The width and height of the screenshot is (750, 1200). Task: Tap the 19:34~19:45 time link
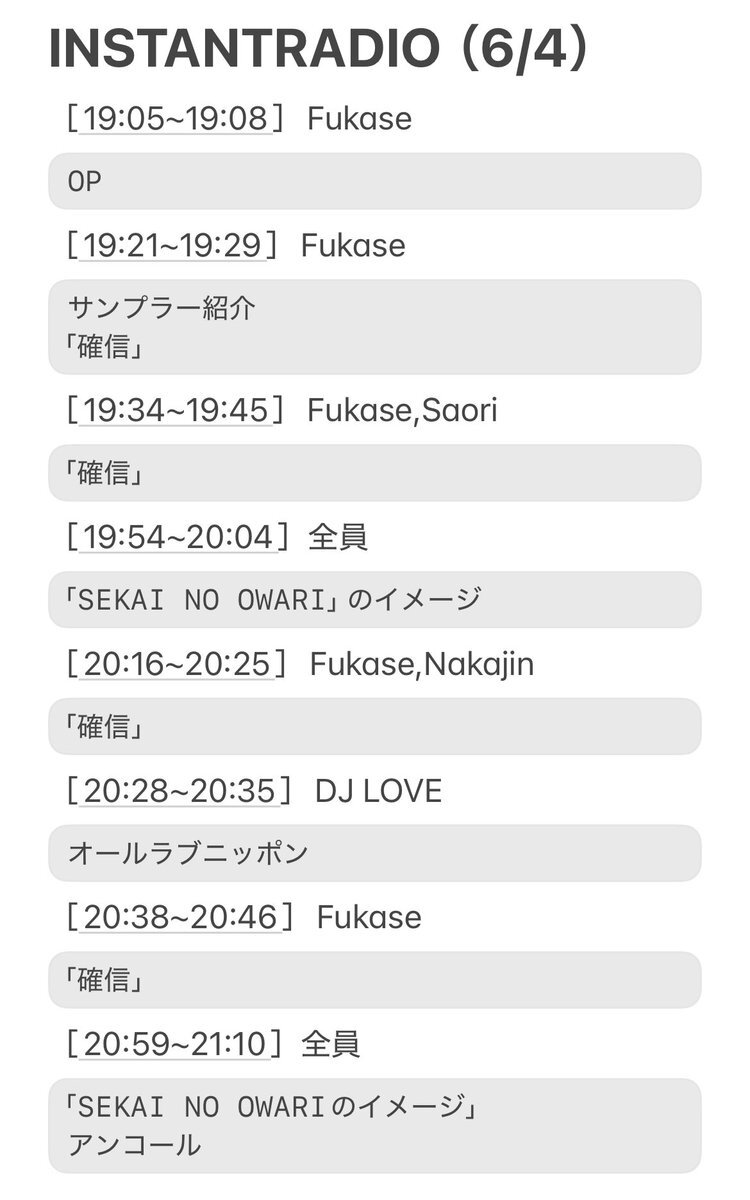(x=176, y=410)
